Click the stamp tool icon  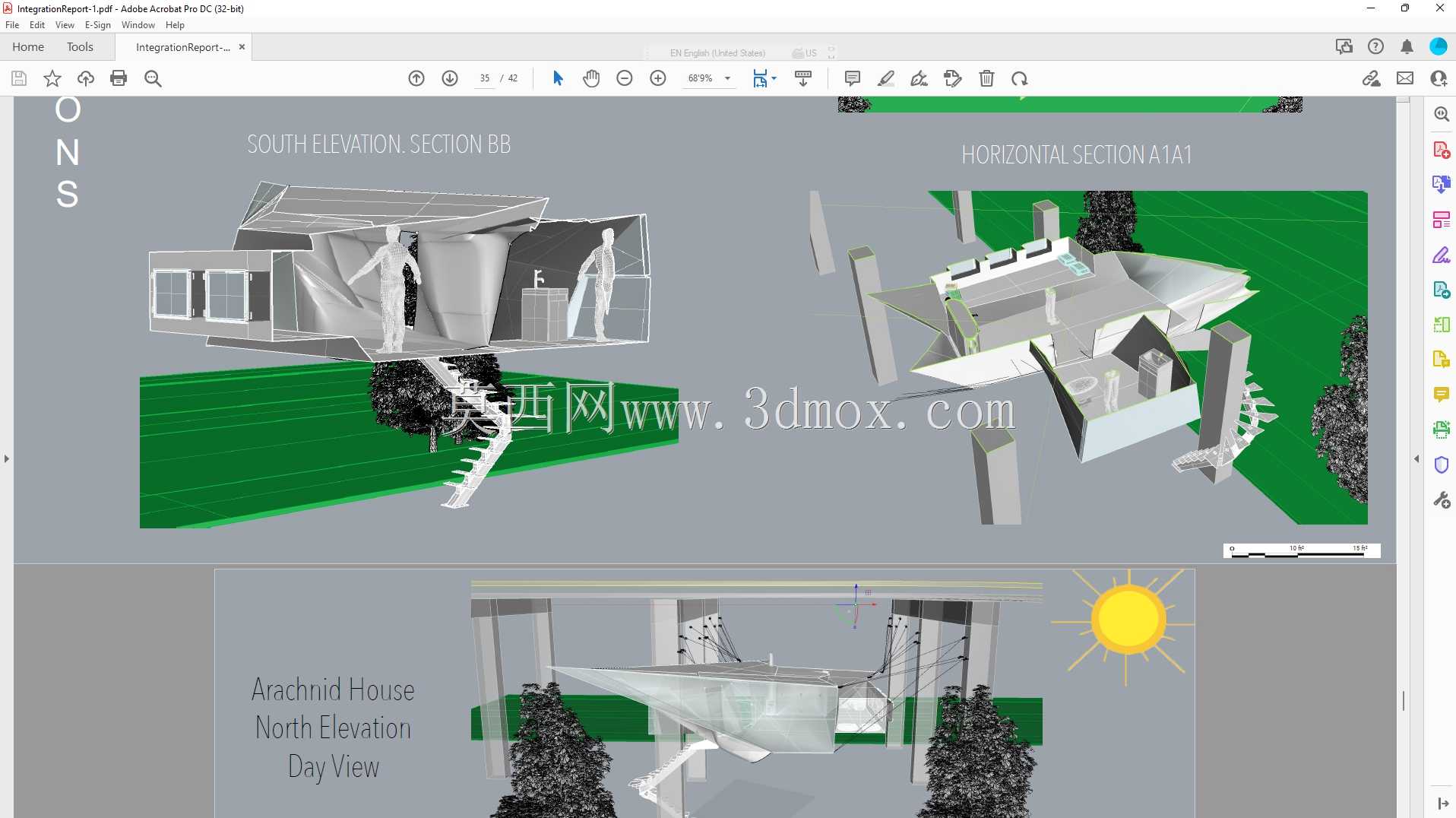pos(953,78)
